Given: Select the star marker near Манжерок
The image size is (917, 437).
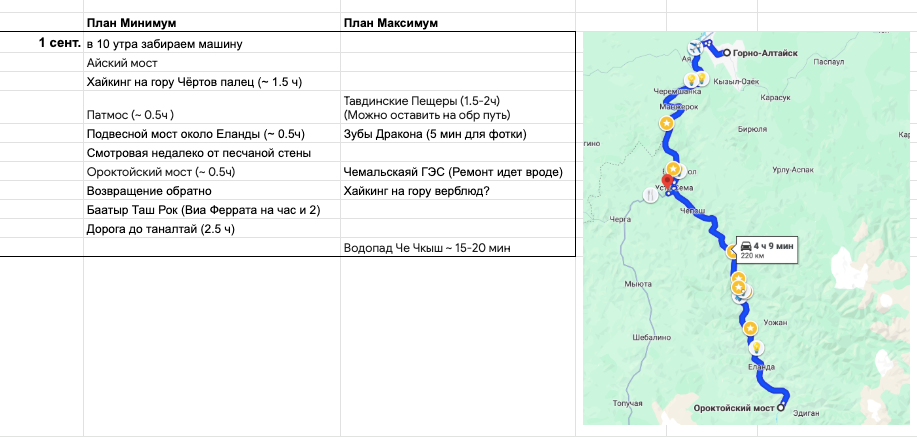Looking at the screenshot, I should [x=666, y=122].
